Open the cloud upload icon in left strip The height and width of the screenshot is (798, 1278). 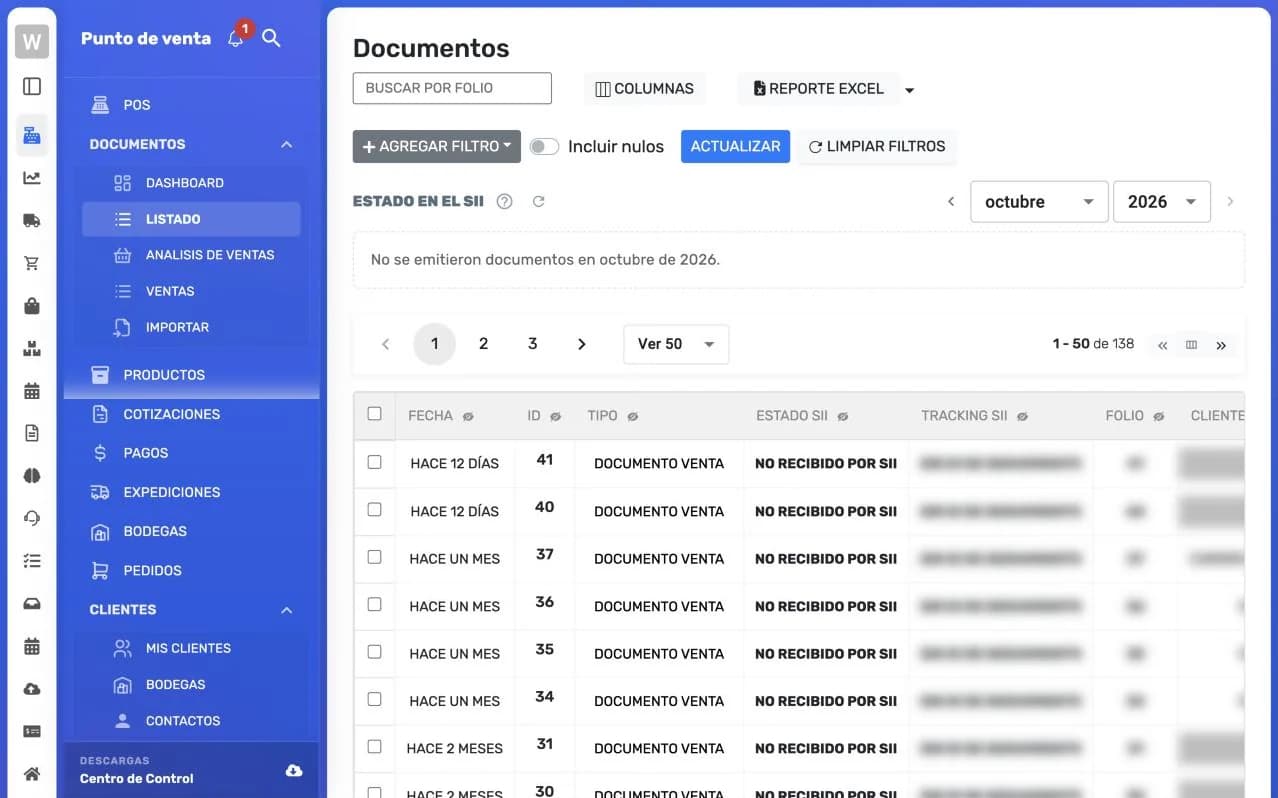pos(32,689)
